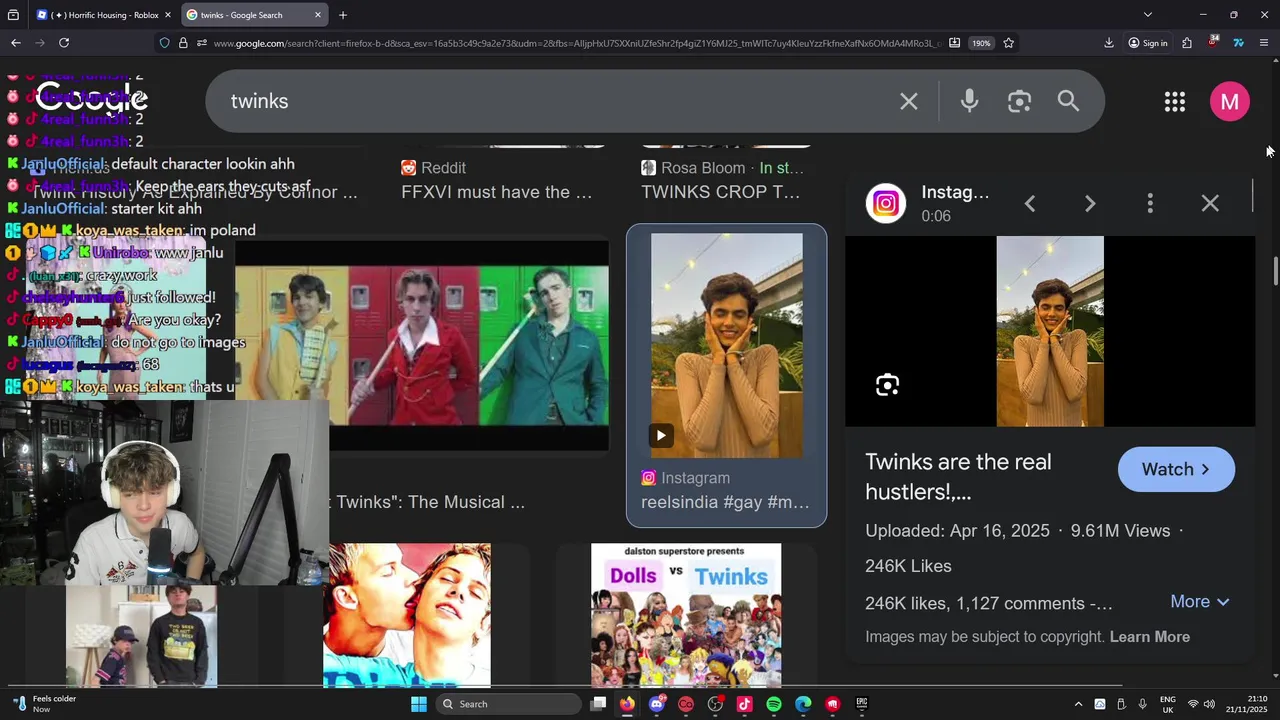This screenshot has height=720, width=1280.
Task: Click the Firefox Sign in button
Action: pyautogui.click(x=1147, y=43)
